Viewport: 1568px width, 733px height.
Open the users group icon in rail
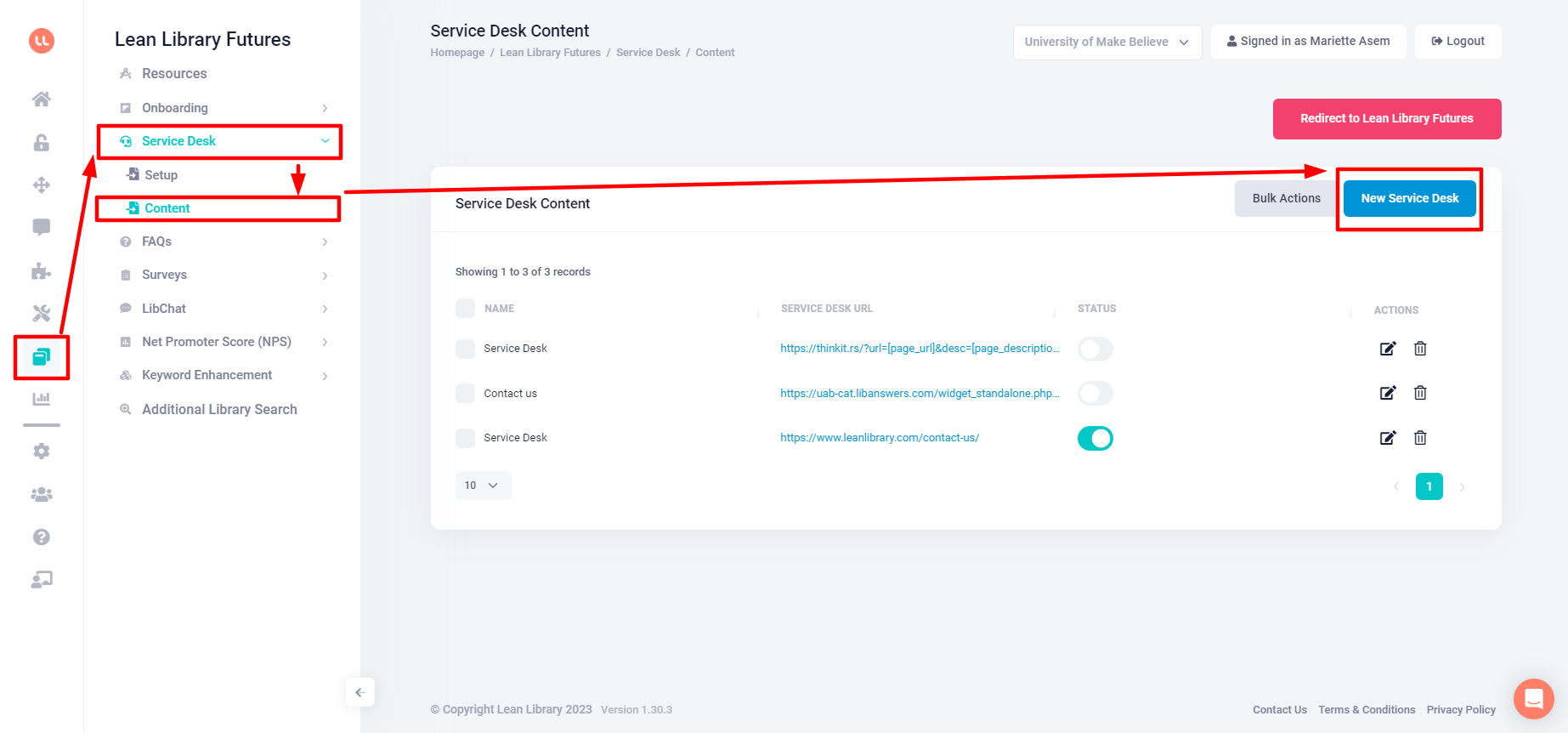(42, 494)
